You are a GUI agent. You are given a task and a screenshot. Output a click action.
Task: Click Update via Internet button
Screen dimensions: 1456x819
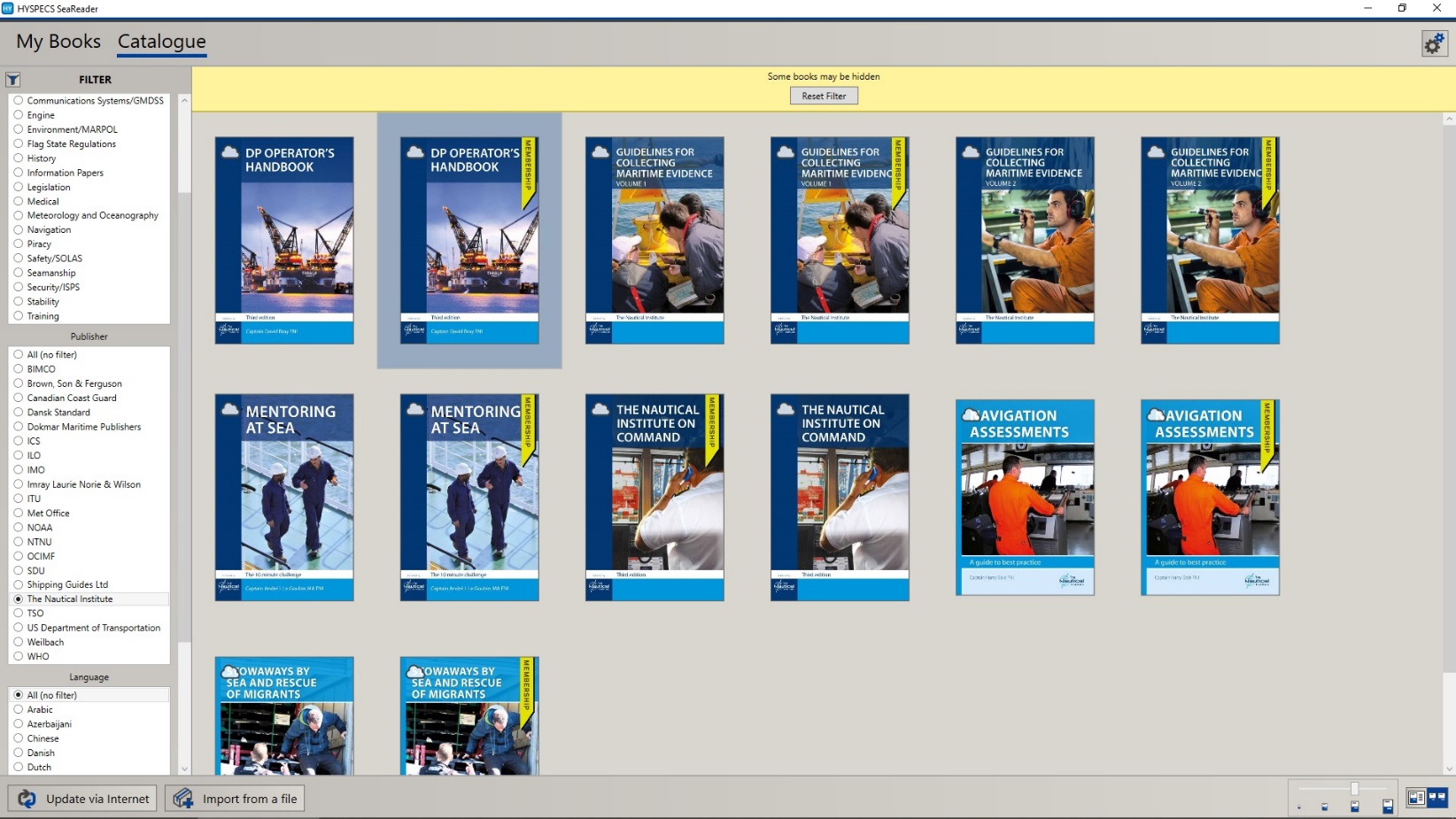83,799
